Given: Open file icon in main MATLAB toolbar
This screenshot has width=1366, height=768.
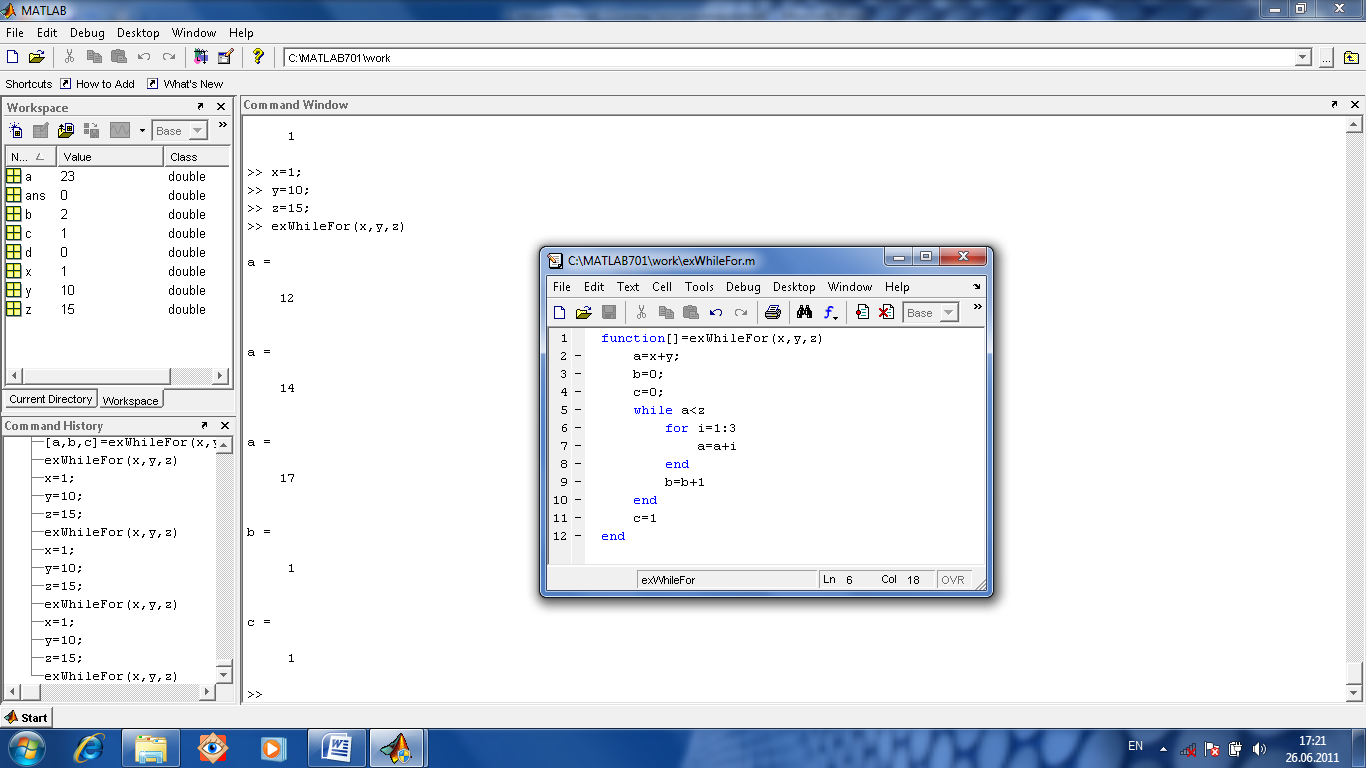Looking at the screenshot, I should (37, 57).
